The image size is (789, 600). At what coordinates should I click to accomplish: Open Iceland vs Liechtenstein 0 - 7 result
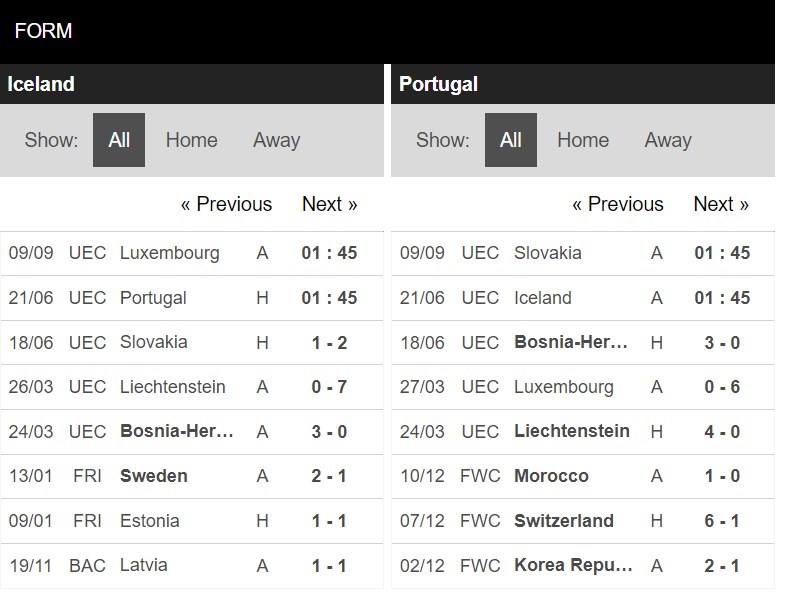click(x=329, y=387)
